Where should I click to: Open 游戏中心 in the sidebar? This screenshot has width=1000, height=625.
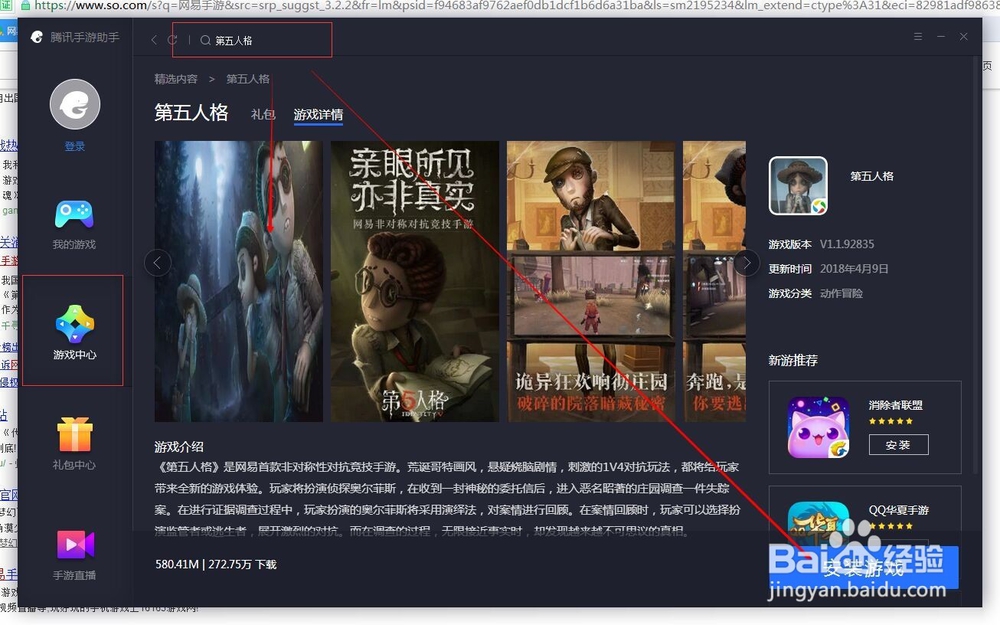(74, 332)
